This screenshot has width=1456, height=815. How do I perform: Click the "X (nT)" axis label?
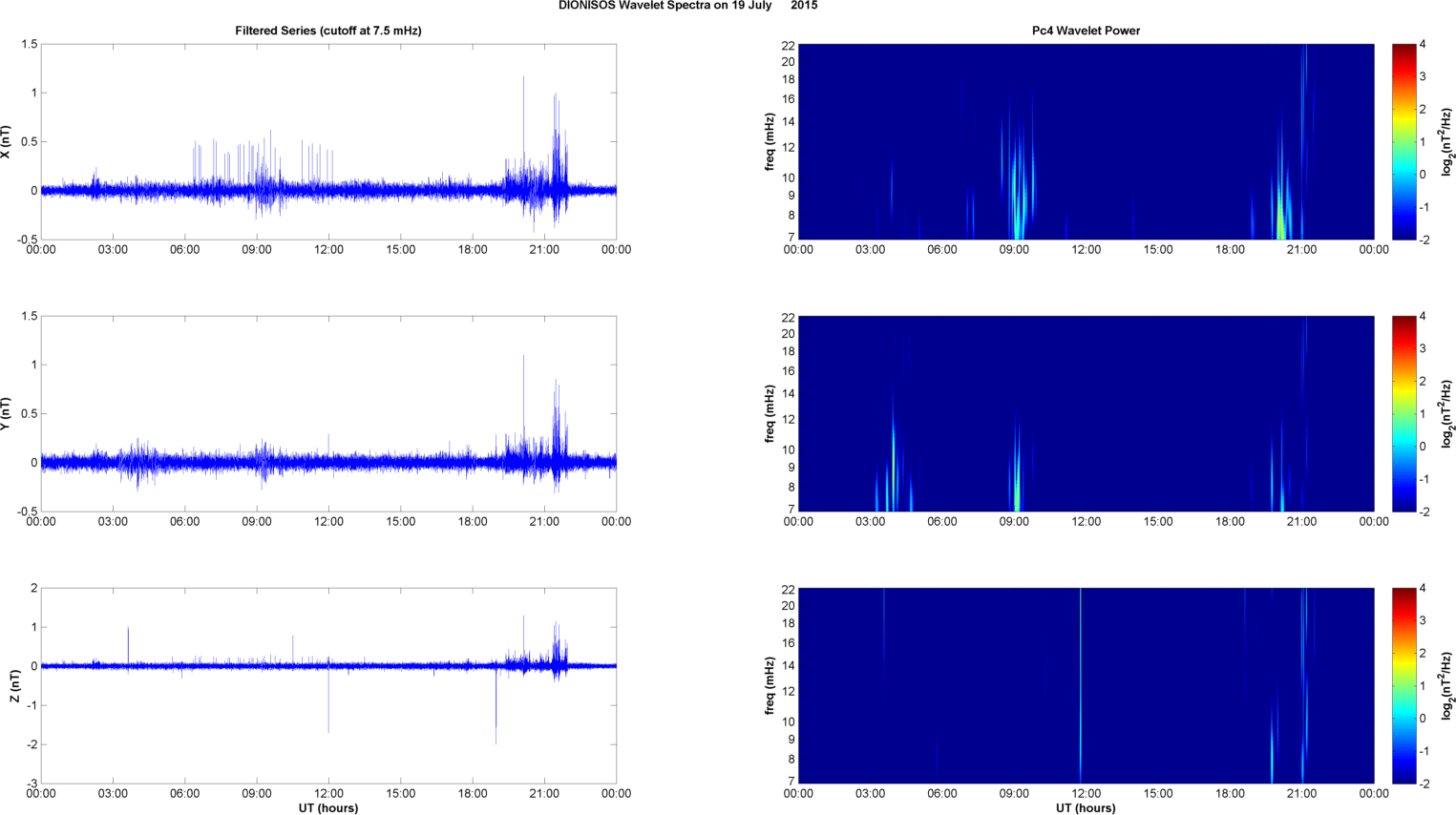coord(7,142)
